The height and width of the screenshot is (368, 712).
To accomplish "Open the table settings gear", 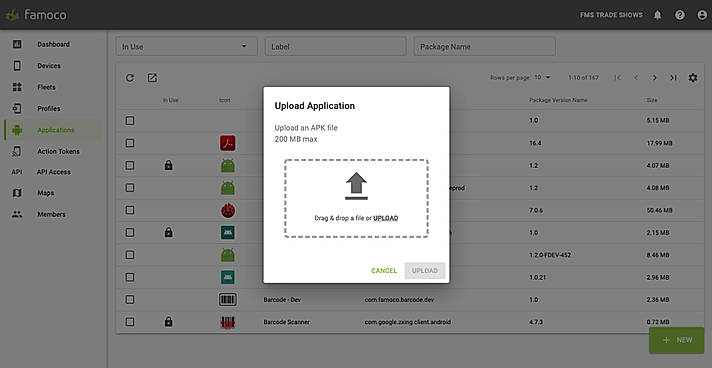I will 692,78.
